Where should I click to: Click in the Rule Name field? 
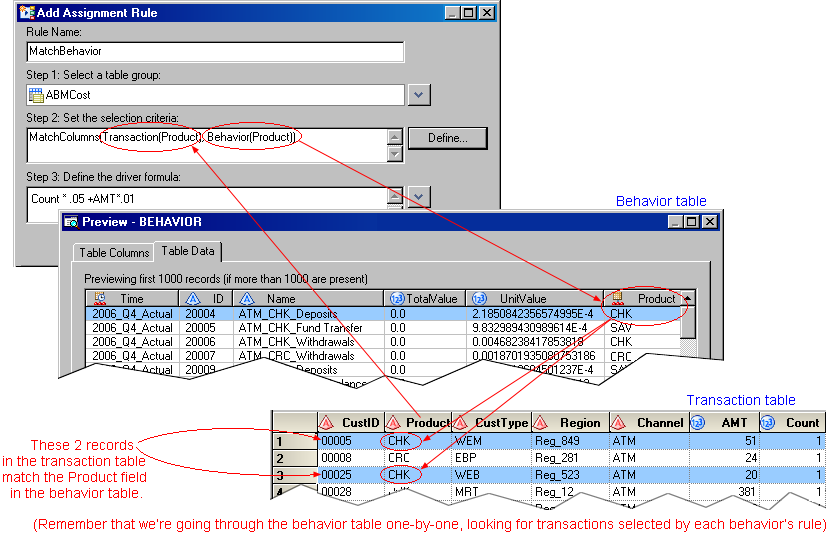click(x=215, y=51)
